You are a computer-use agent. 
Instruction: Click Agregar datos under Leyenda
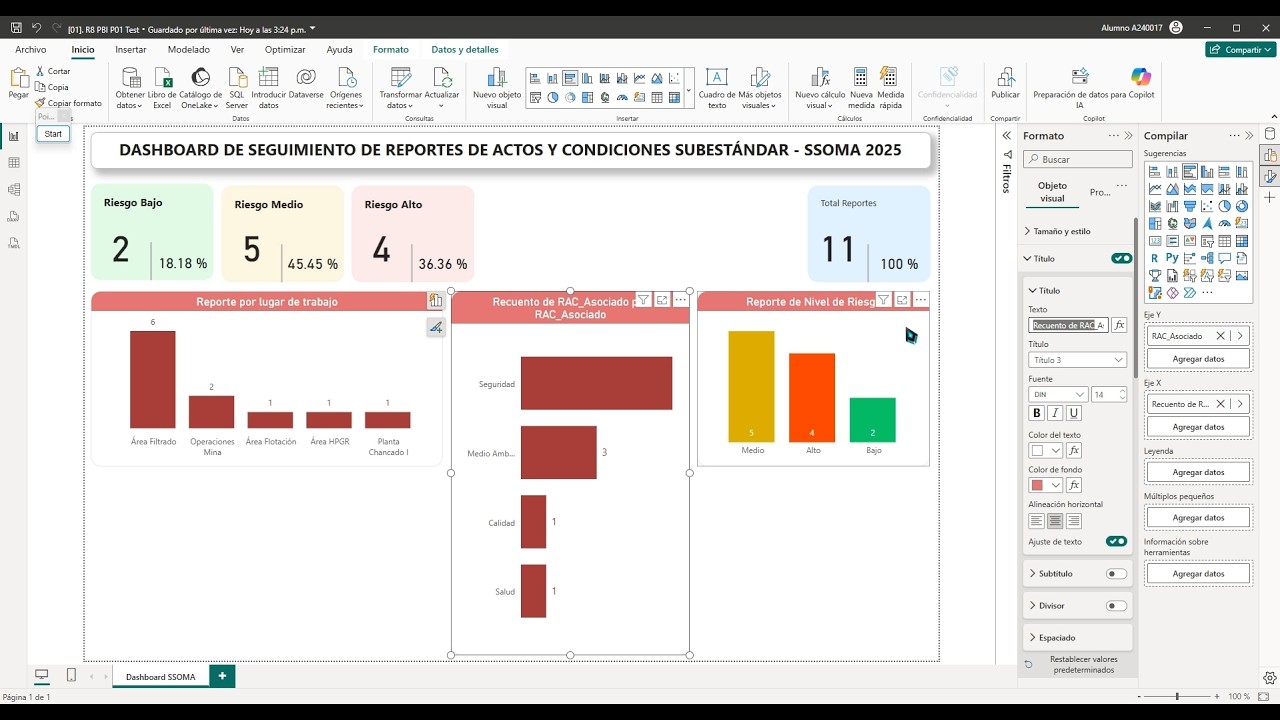1198,472
